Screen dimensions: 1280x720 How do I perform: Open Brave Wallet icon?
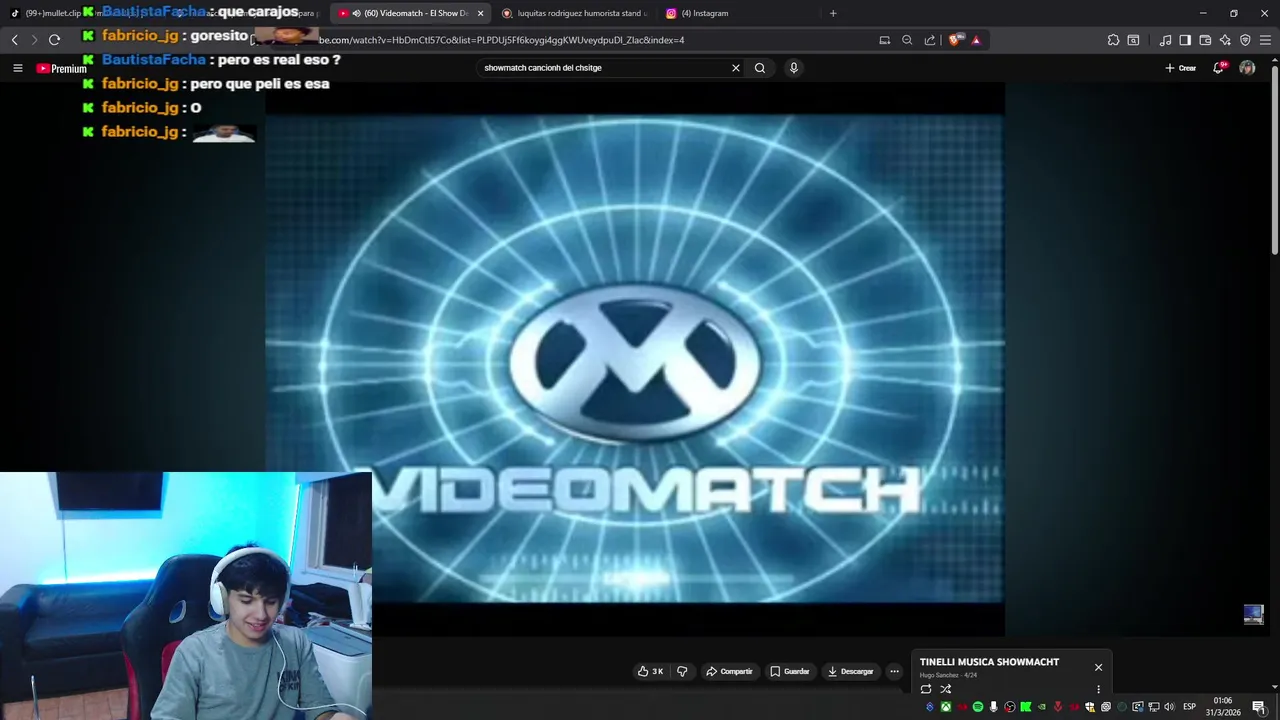pyautogui.click(x=1205, y=40)
